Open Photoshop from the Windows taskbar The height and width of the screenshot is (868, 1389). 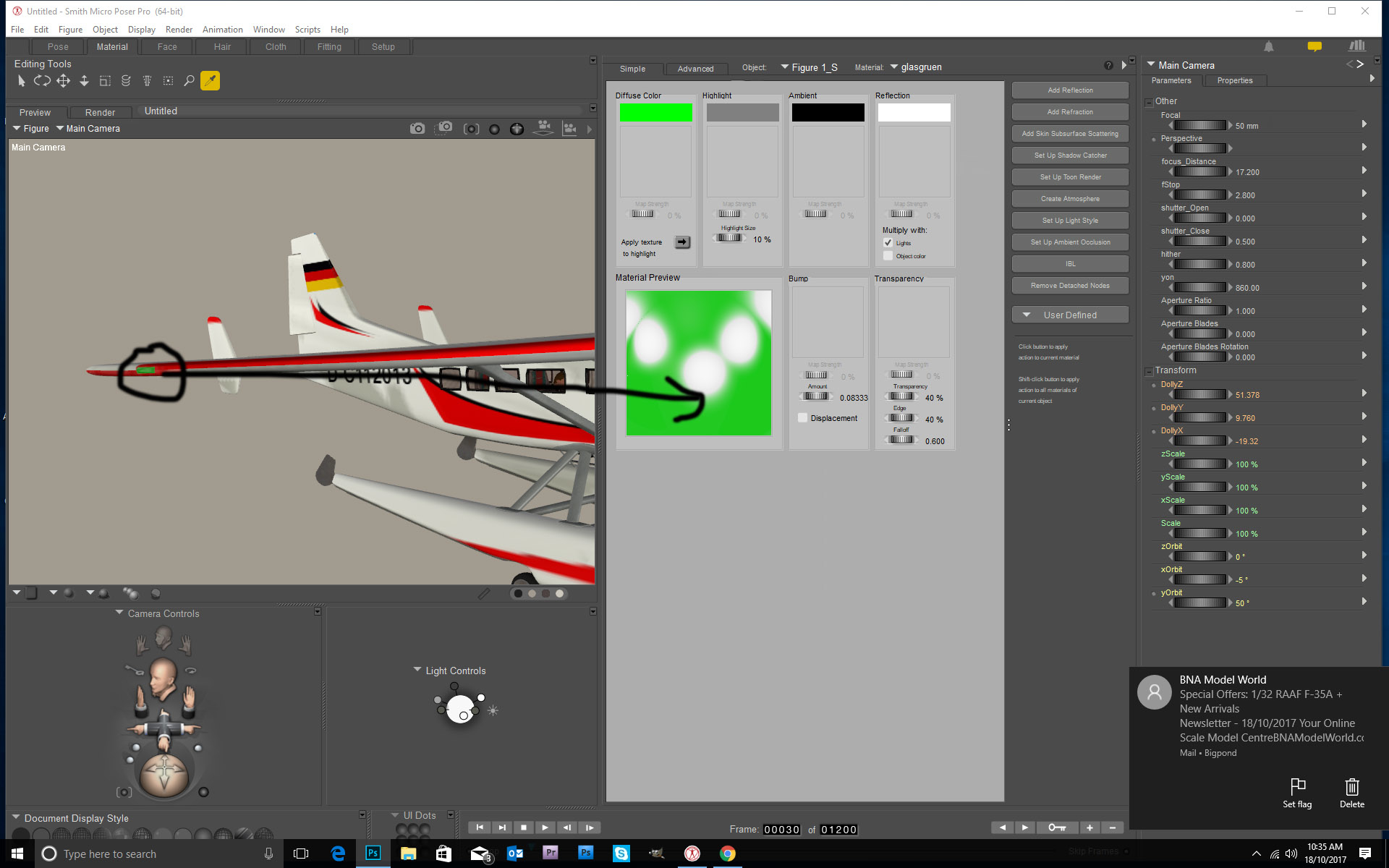point(373,854)
